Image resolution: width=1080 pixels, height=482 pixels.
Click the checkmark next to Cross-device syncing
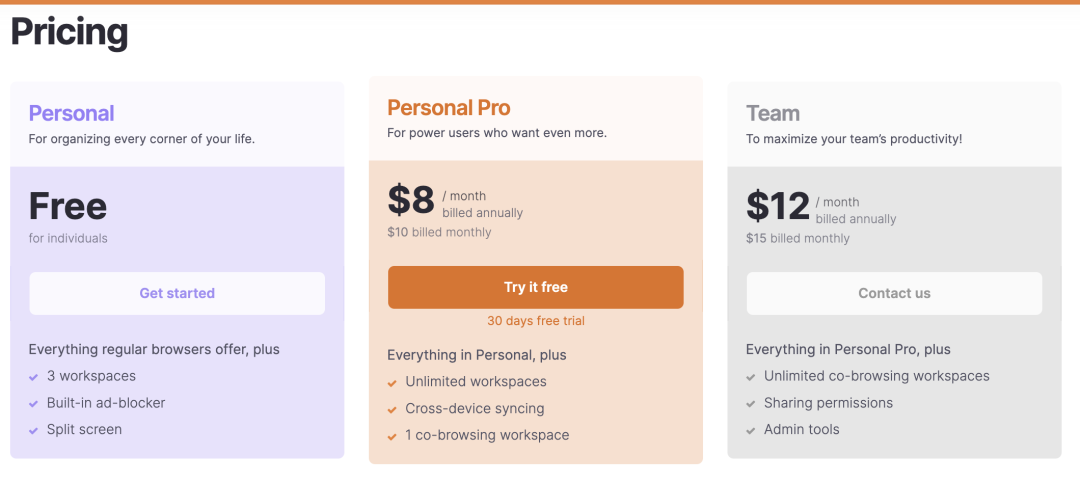pos(392,410)
